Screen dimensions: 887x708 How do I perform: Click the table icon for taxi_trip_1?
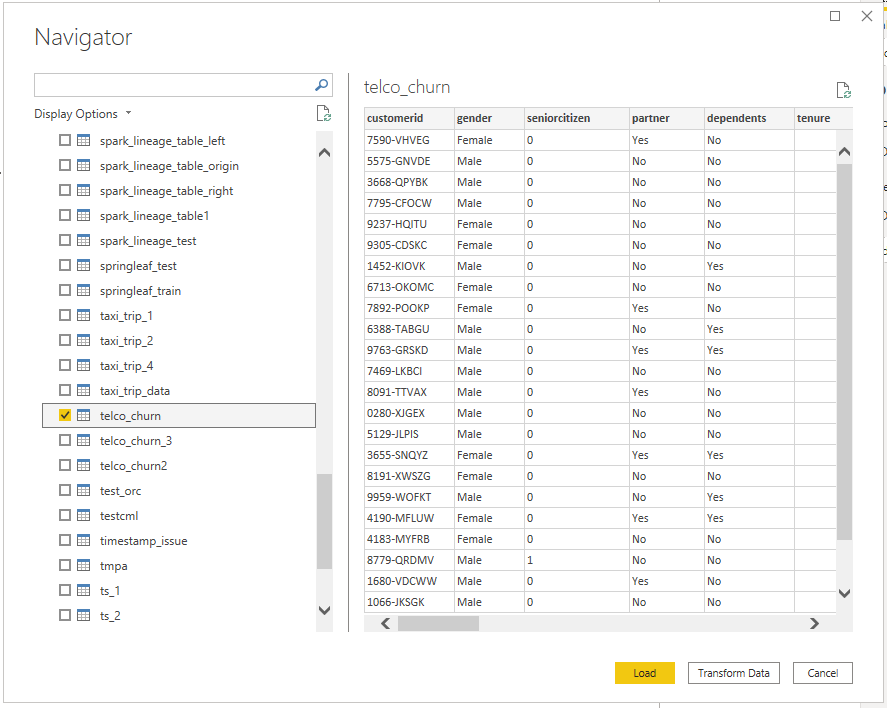click(x=83, y=315)
